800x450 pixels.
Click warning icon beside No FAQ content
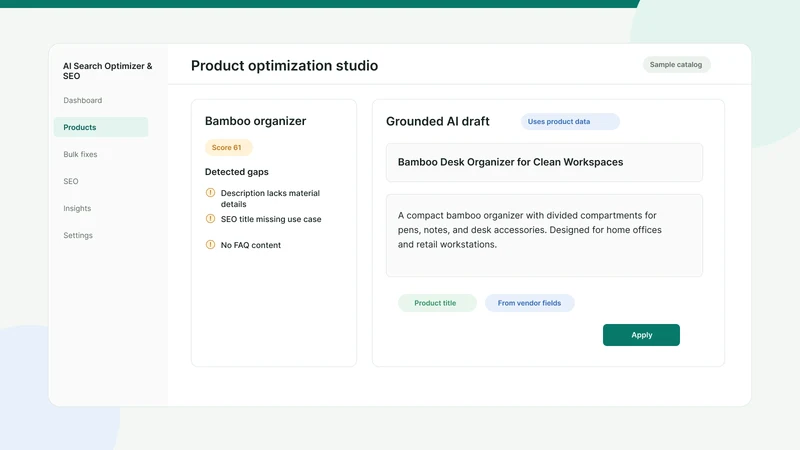tap(210, 244)
